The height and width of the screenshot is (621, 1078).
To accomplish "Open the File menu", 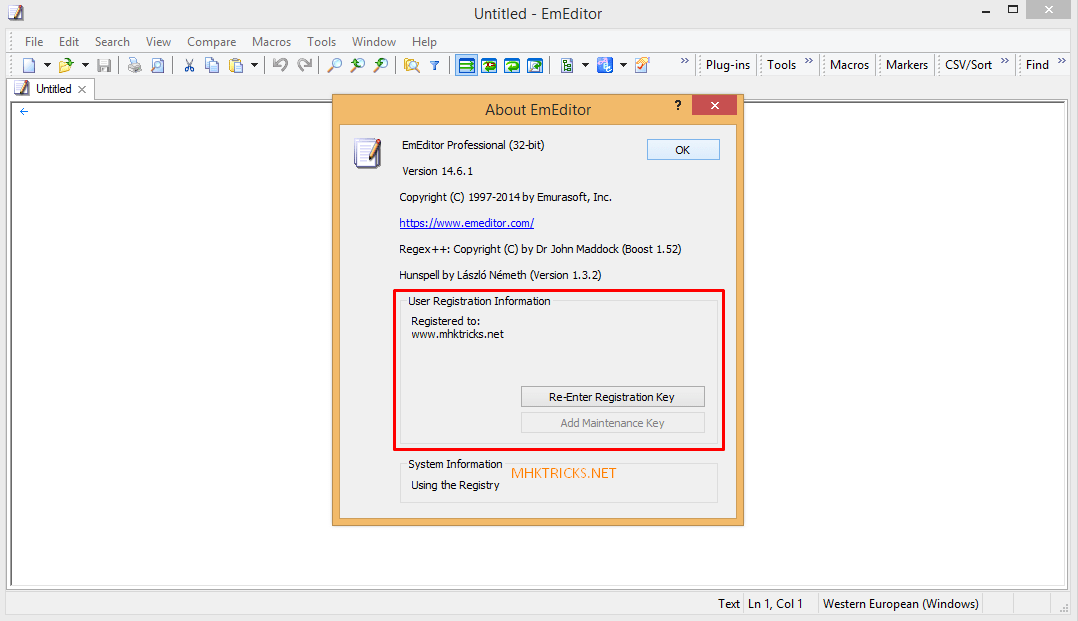I will pos(34,42).
